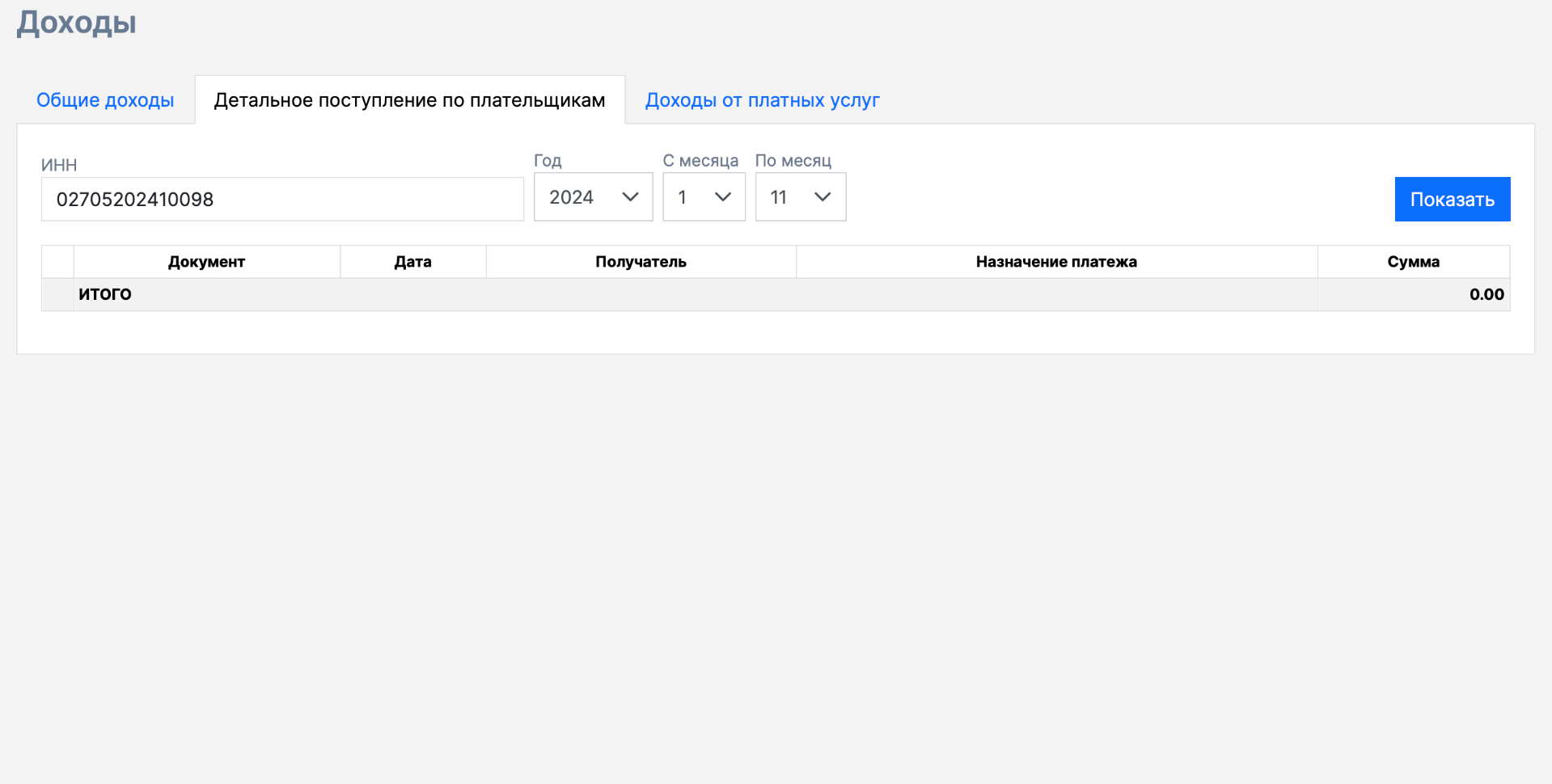Open the С месяца dropdown
This screenshot has height=784, width=1552.
coord(704,197)
